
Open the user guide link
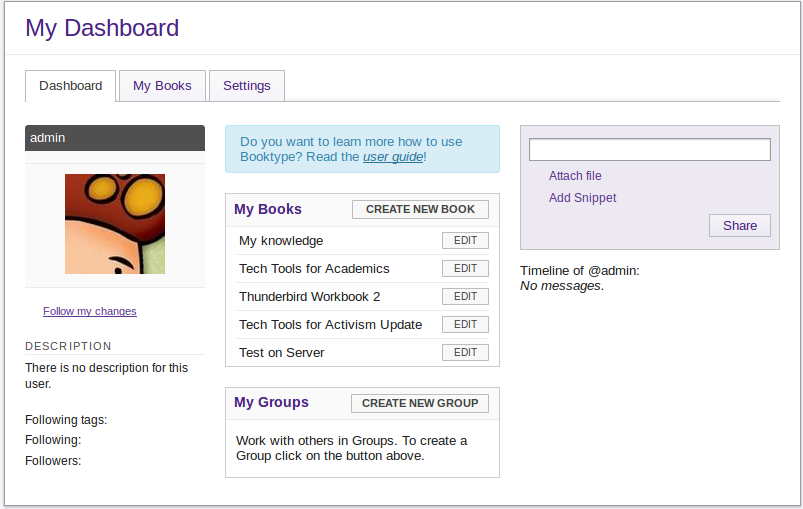392,157
